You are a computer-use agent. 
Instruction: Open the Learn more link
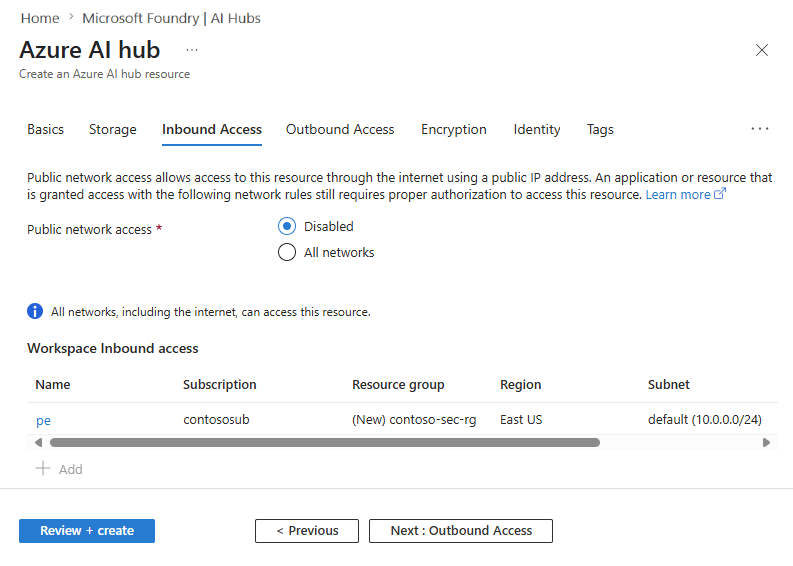(678, 194)
